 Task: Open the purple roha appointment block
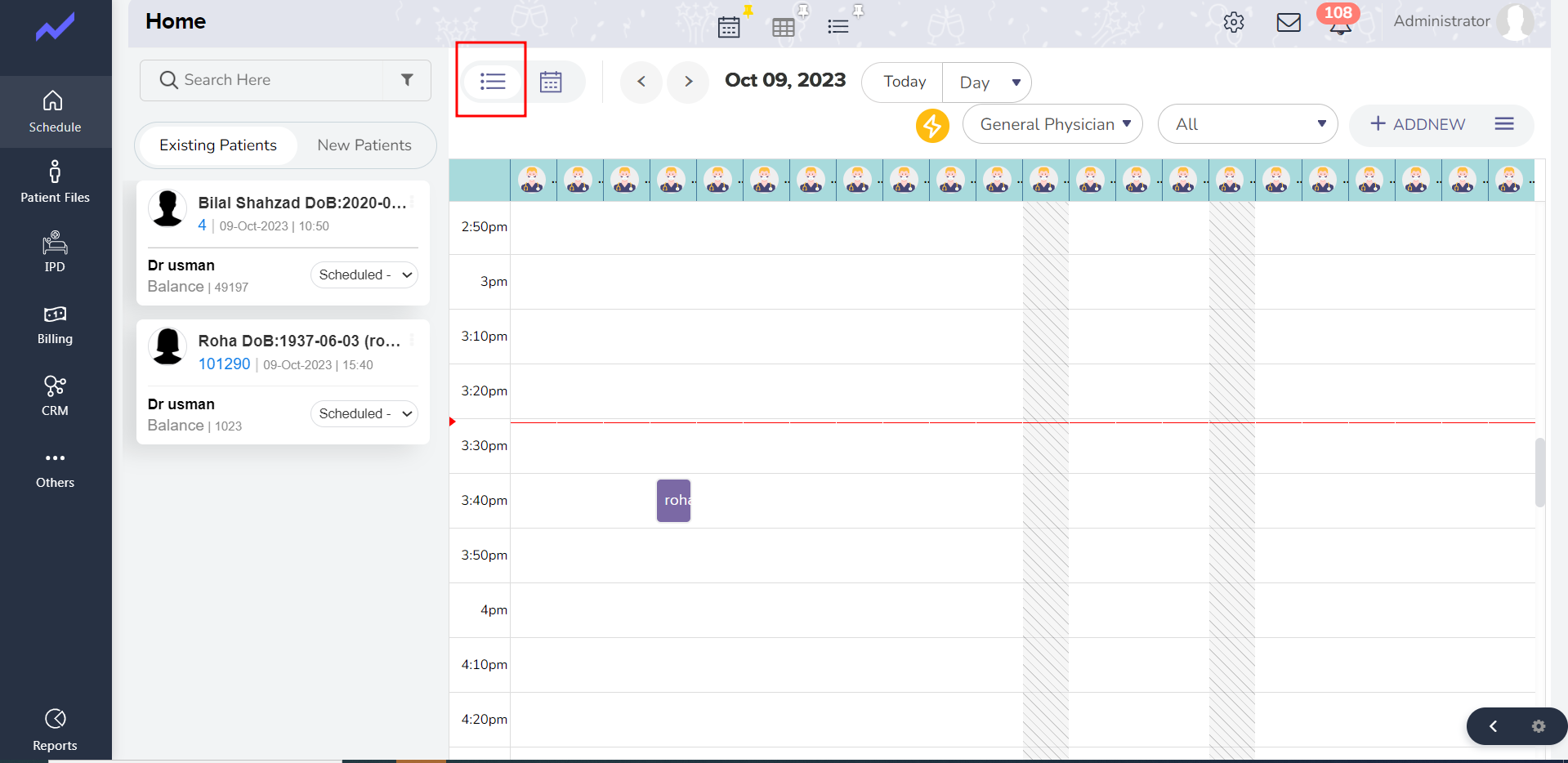point(673,501)
